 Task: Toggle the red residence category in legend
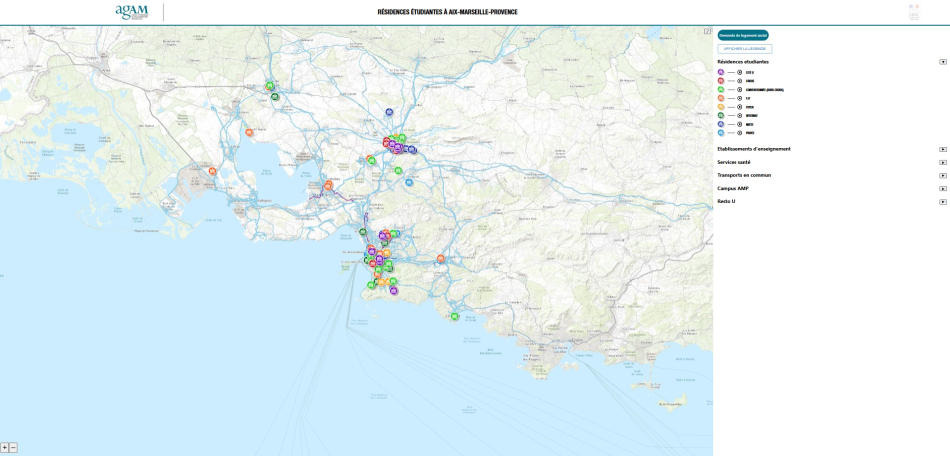click(739, 81)
